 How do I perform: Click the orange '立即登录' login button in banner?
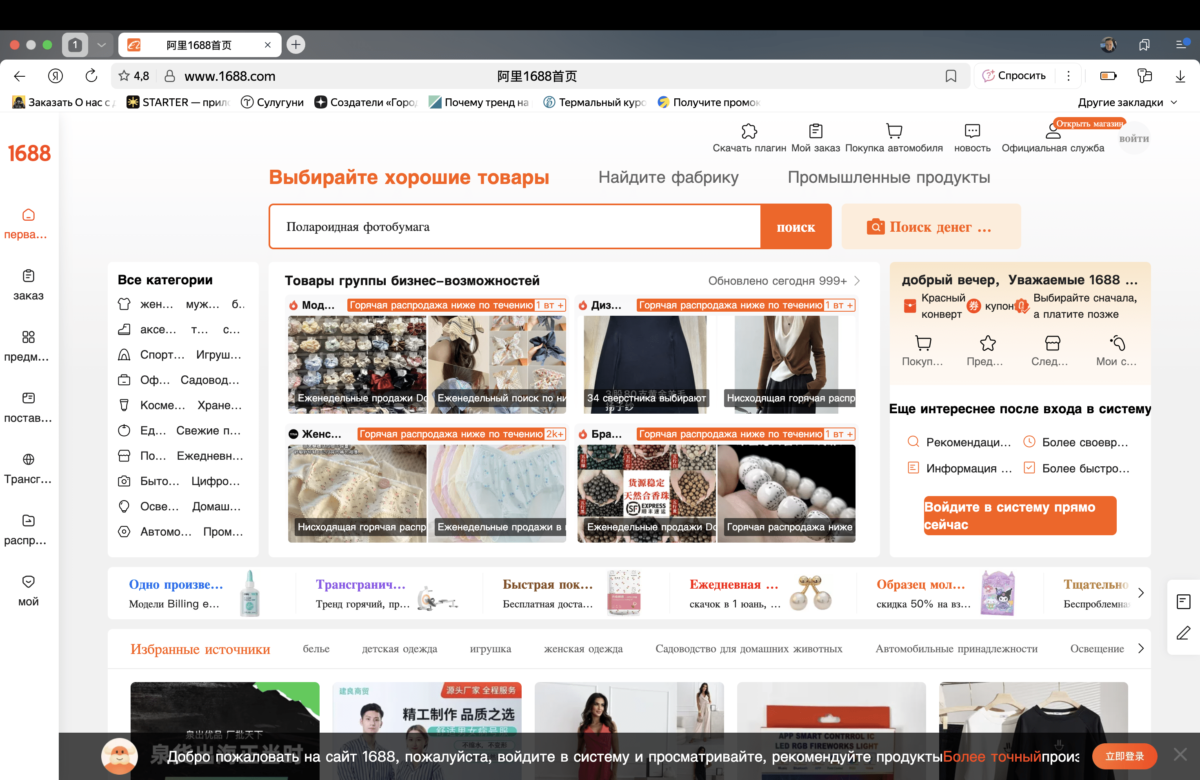click(1125, 756)
